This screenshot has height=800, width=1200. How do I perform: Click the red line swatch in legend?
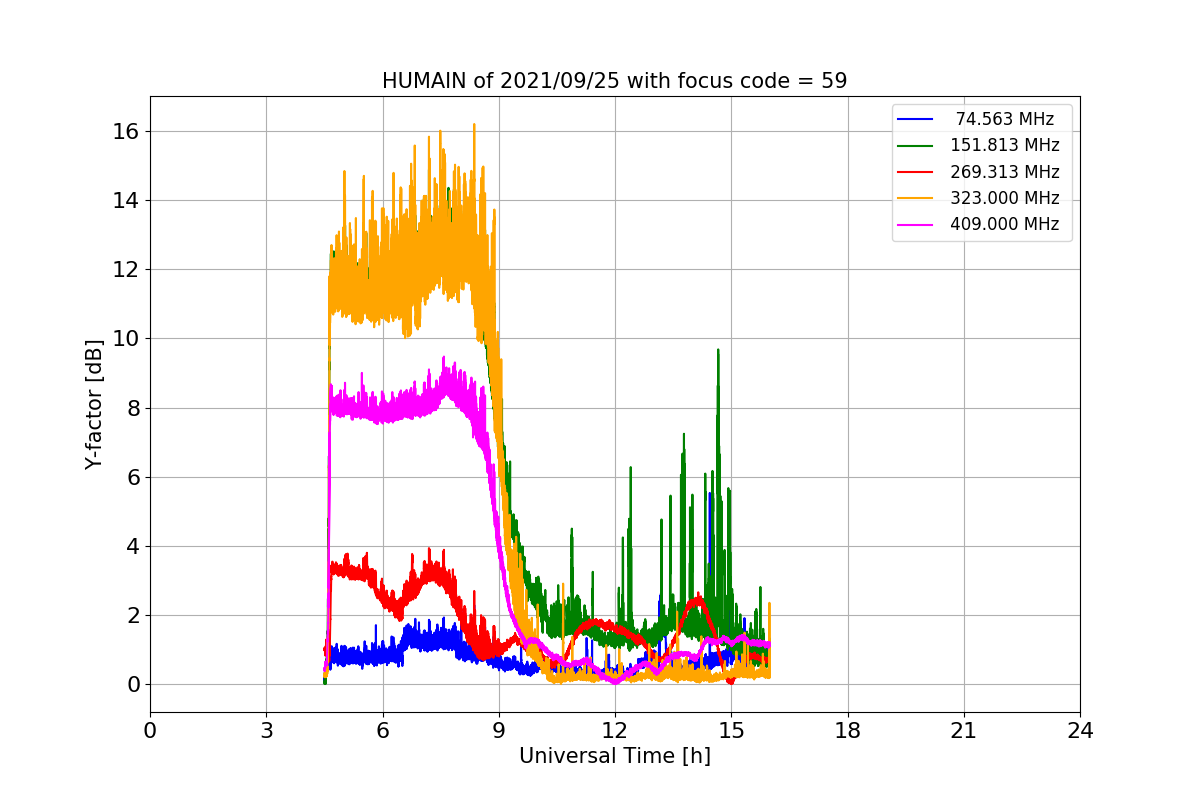pyautogui.click(x=916, y=172)
